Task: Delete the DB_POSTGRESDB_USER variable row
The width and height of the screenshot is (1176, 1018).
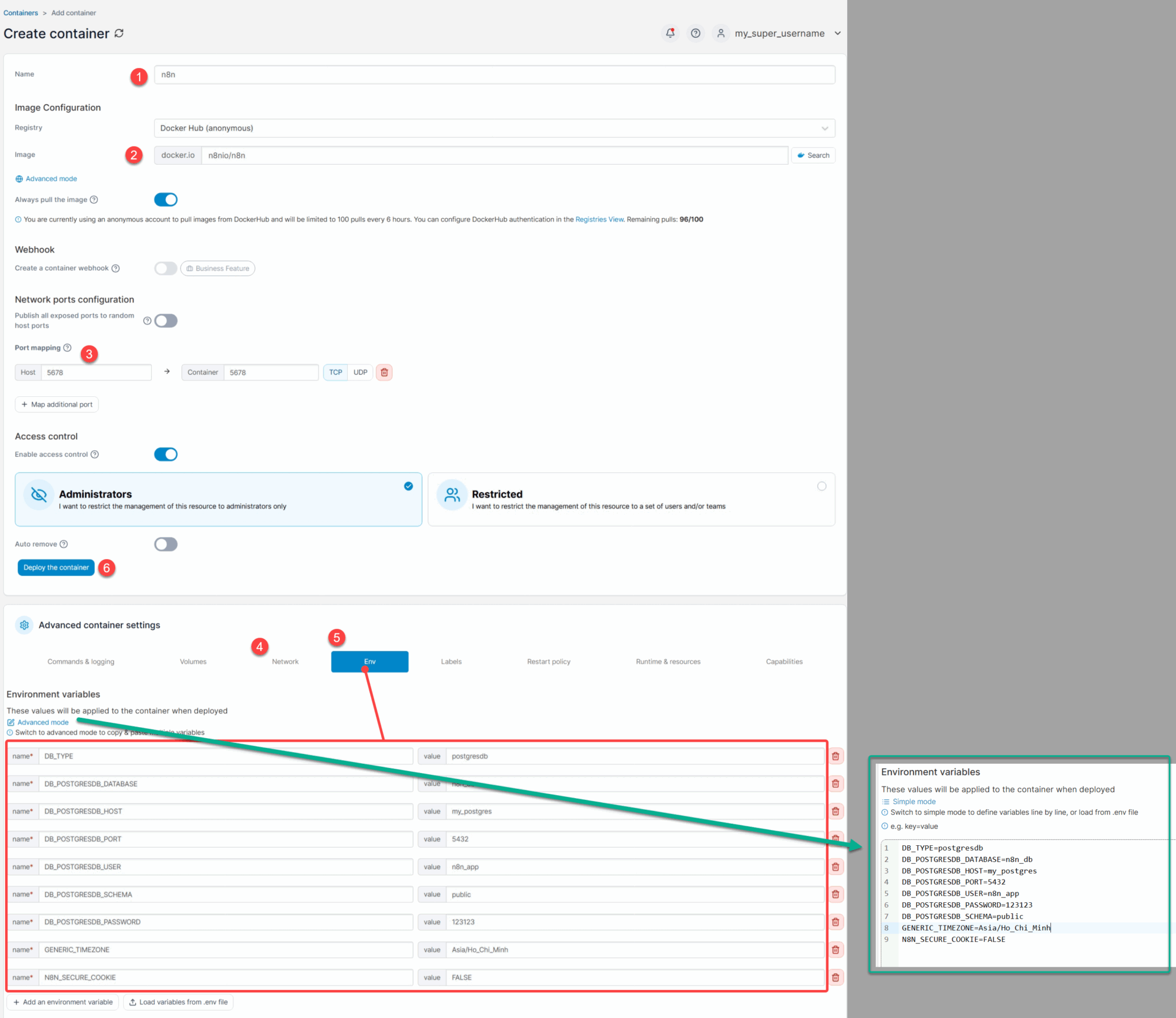Action: pos(835,867)
